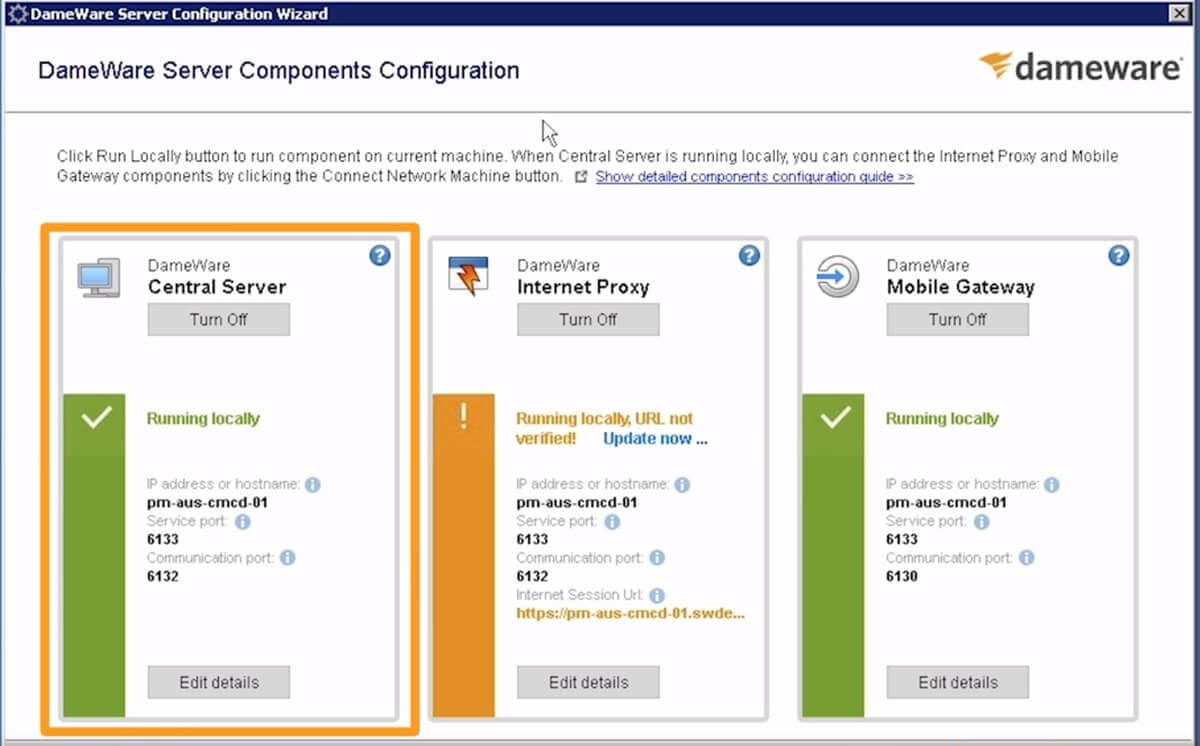Click the Mobile Gateway card title
The width and height of the screenshot is (1200, 746).
(x=960, y=287)
